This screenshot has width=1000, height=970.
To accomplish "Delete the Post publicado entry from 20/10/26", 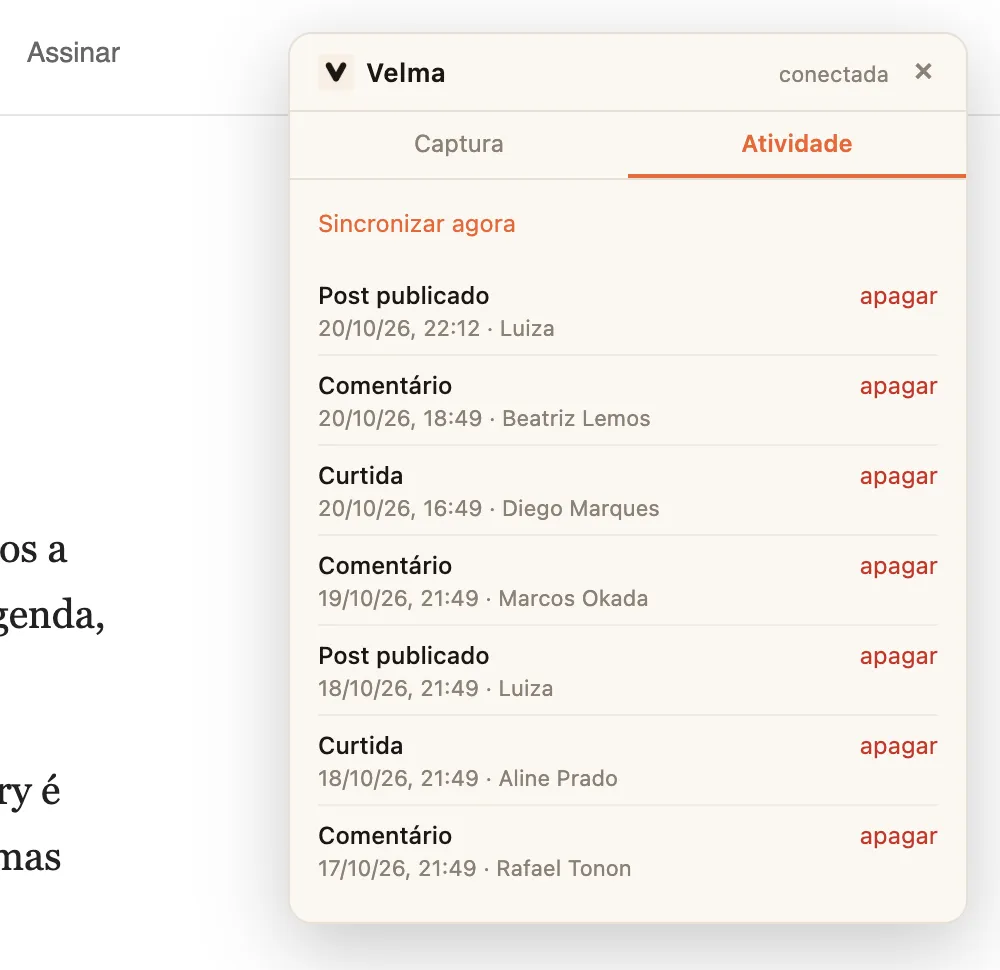I will (x=898, y=296).
